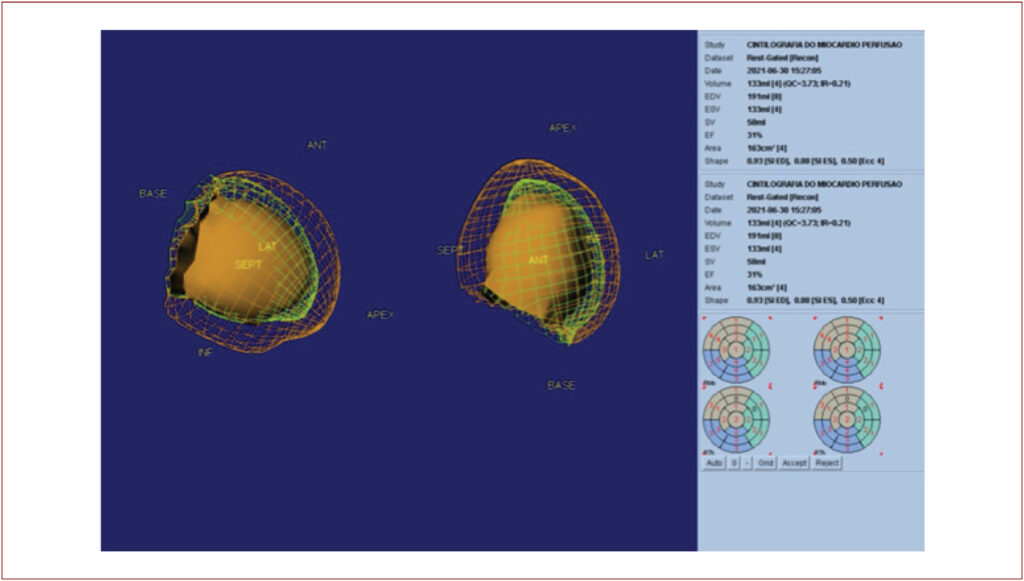Click the Accept button
Image resolution: width=1024 pixels, height=581 pixels.
(x=794, y=462)
